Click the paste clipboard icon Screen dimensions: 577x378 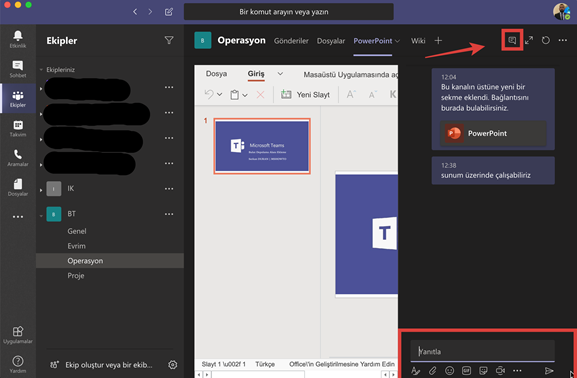(234, 95)
